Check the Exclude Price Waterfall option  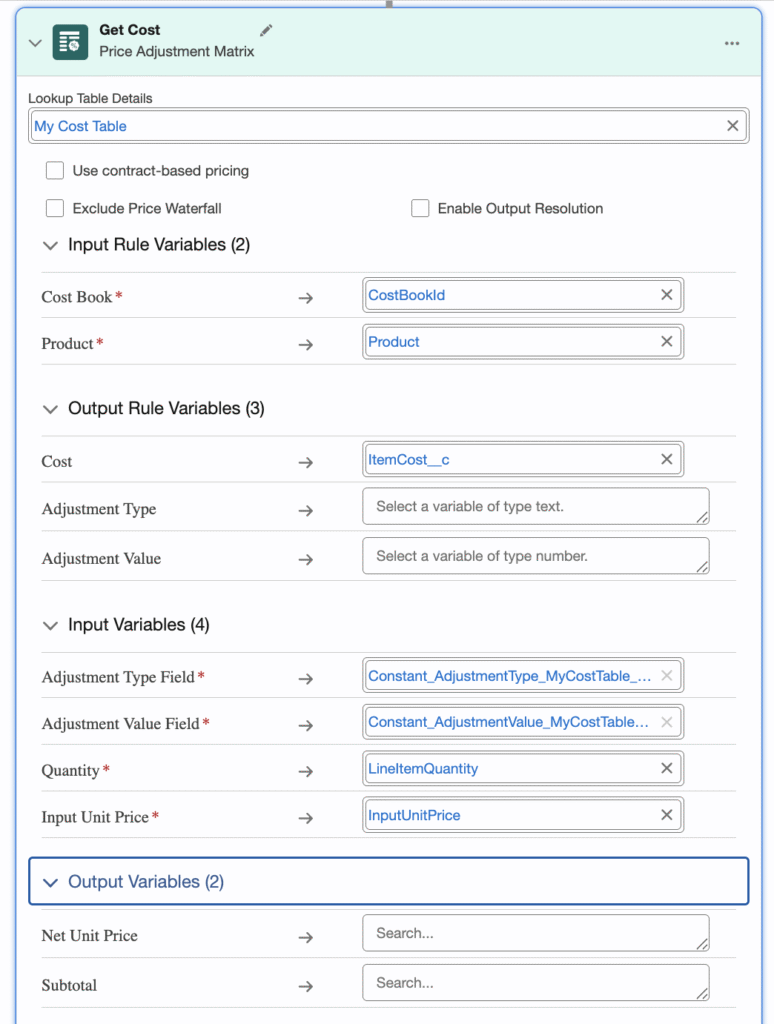coord(55,208)
